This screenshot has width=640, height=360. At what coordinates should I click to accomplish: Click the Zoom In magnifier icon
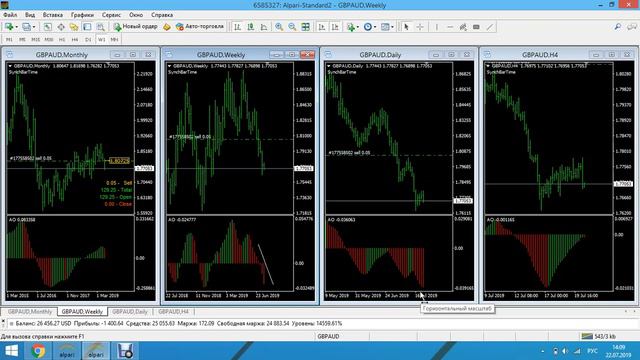point(279,27)
